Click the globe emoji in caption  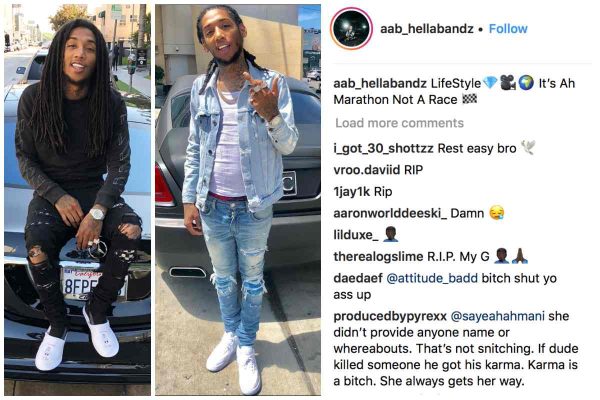[x=526, y=83]
